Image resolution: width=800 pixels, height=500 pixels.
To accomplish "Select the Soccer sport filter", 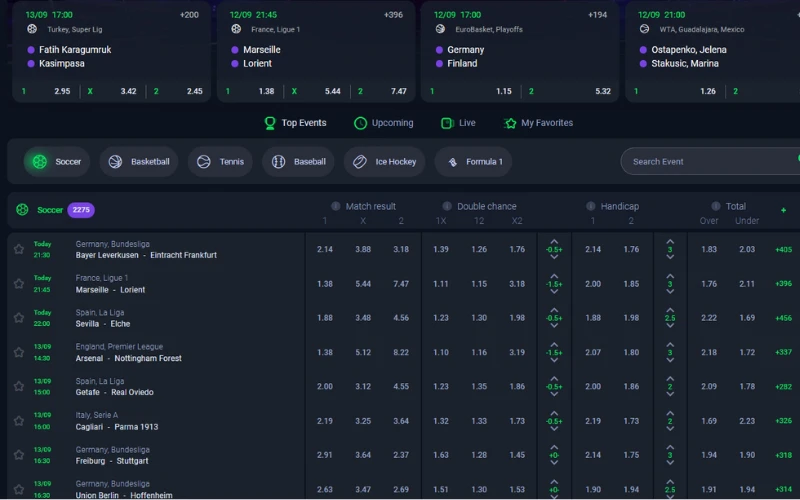I will 57,162.
